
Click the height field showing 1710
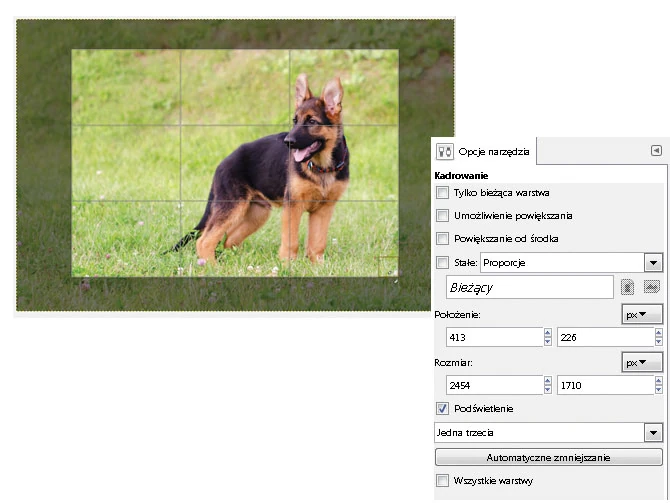pos(605,385)
